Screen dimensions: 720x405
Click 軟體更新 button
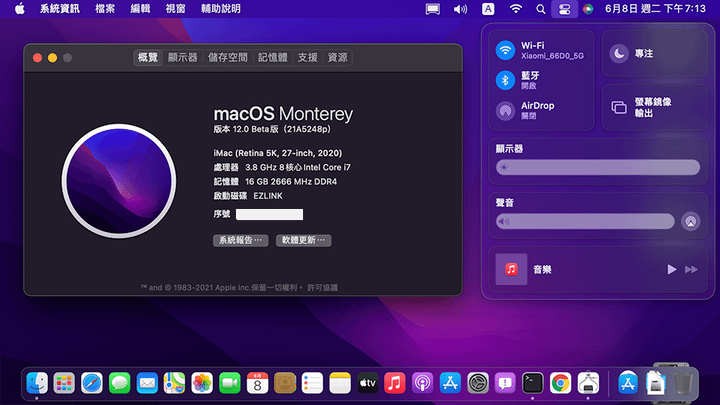[x=304, y=240]
